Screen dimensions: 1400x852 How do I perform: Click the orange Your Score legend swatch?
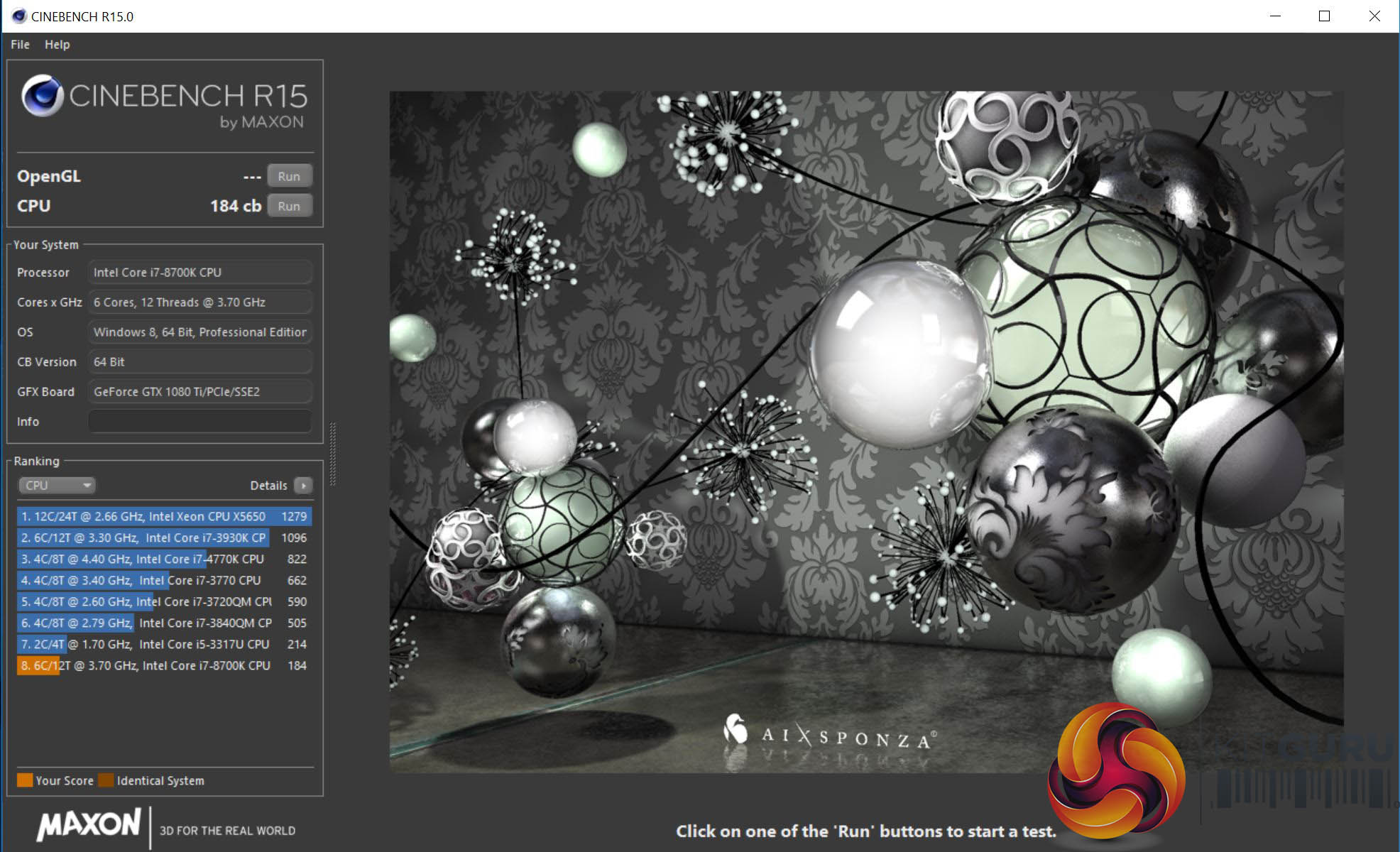(25, 780)
